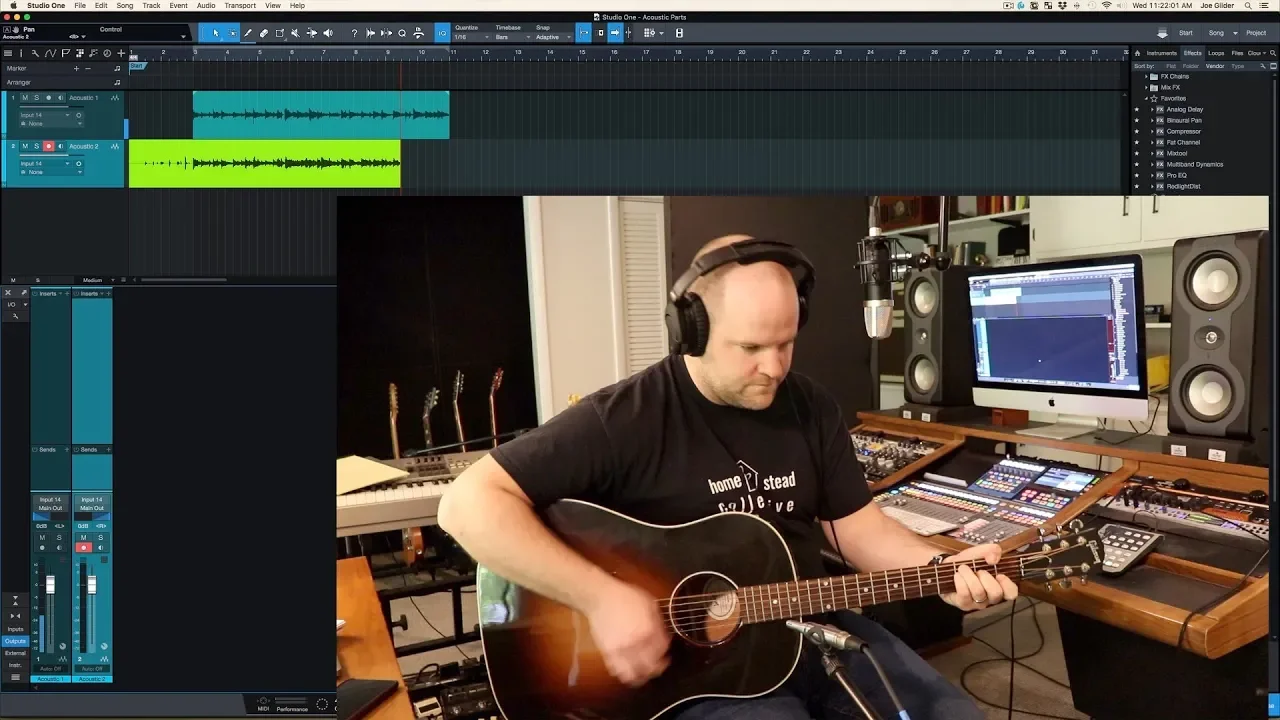Viewport: 1280px width, 720px height.
Task: Open the track list menu icon
Action: (7, 53)
